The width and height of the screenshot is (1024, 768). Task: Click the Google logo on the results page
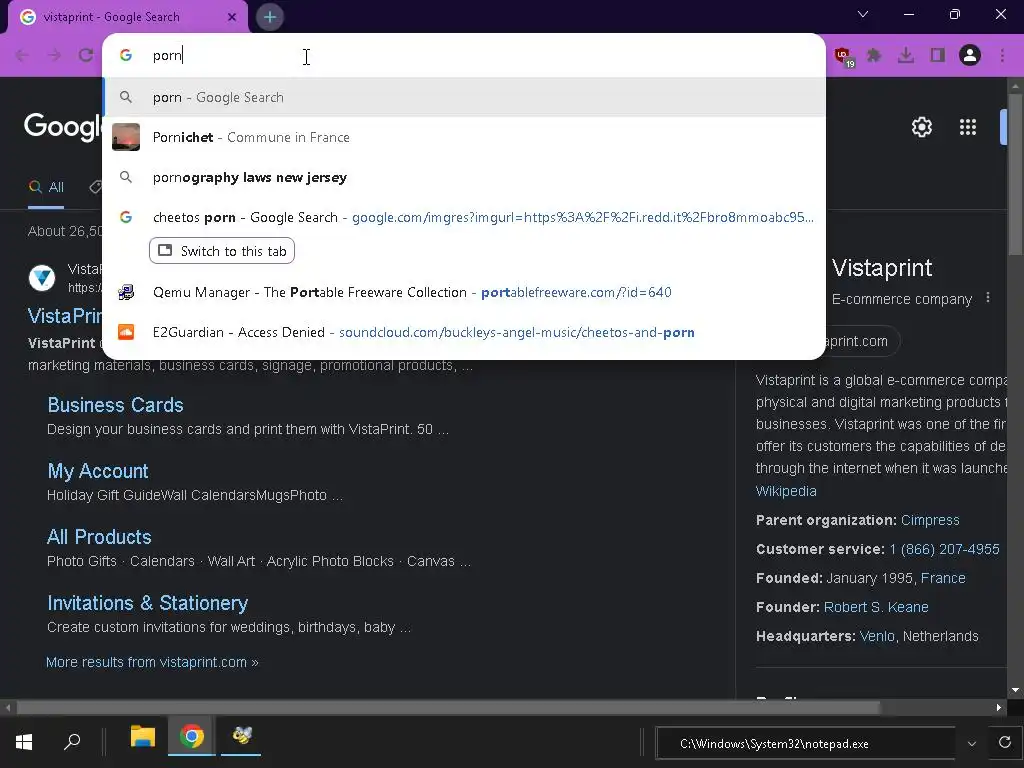point(63,126)
